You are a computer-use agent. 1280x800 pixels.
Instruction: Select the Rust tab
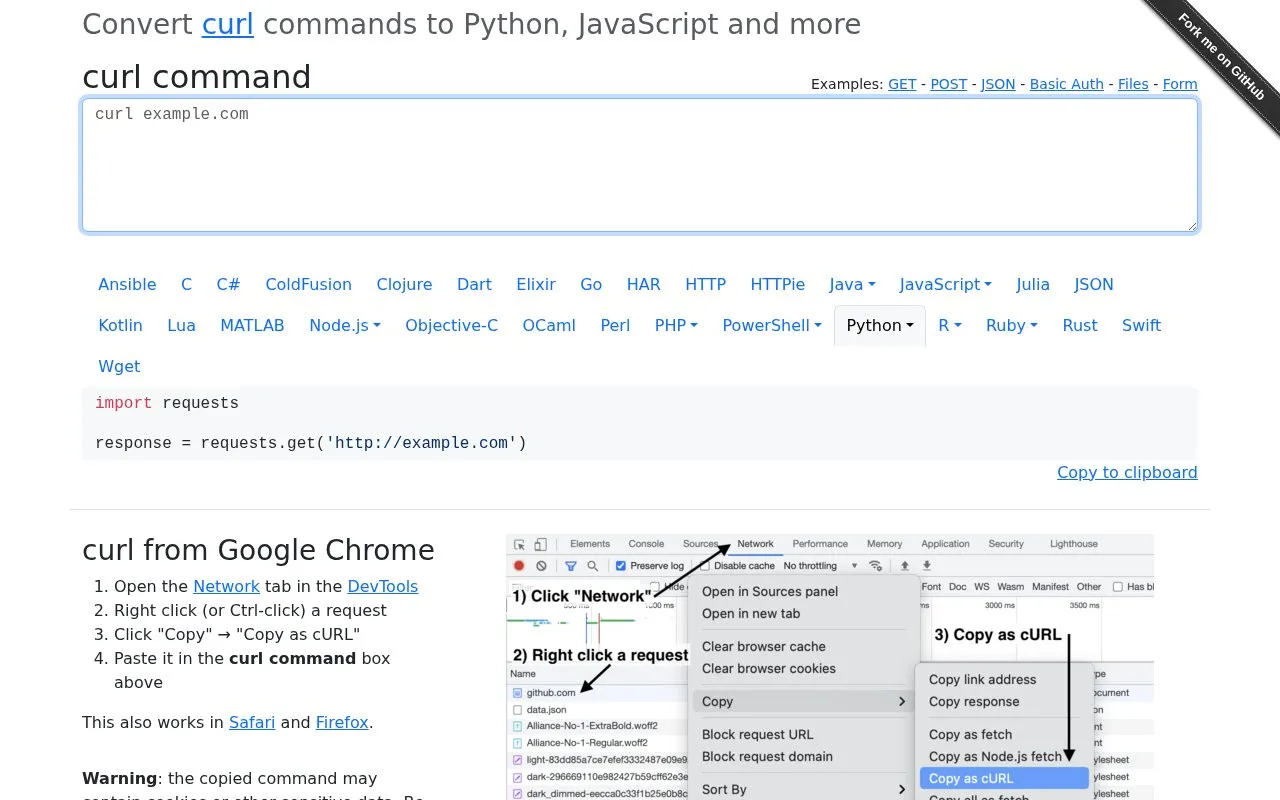tap(1080, 325)
